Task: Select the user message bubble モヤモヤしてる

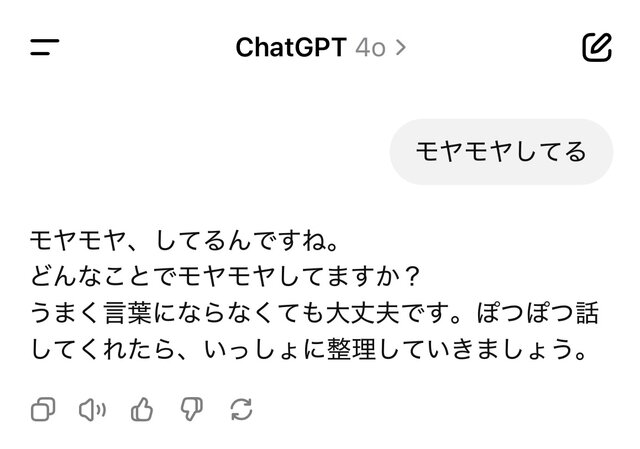Action: click(x=500, y=152)
